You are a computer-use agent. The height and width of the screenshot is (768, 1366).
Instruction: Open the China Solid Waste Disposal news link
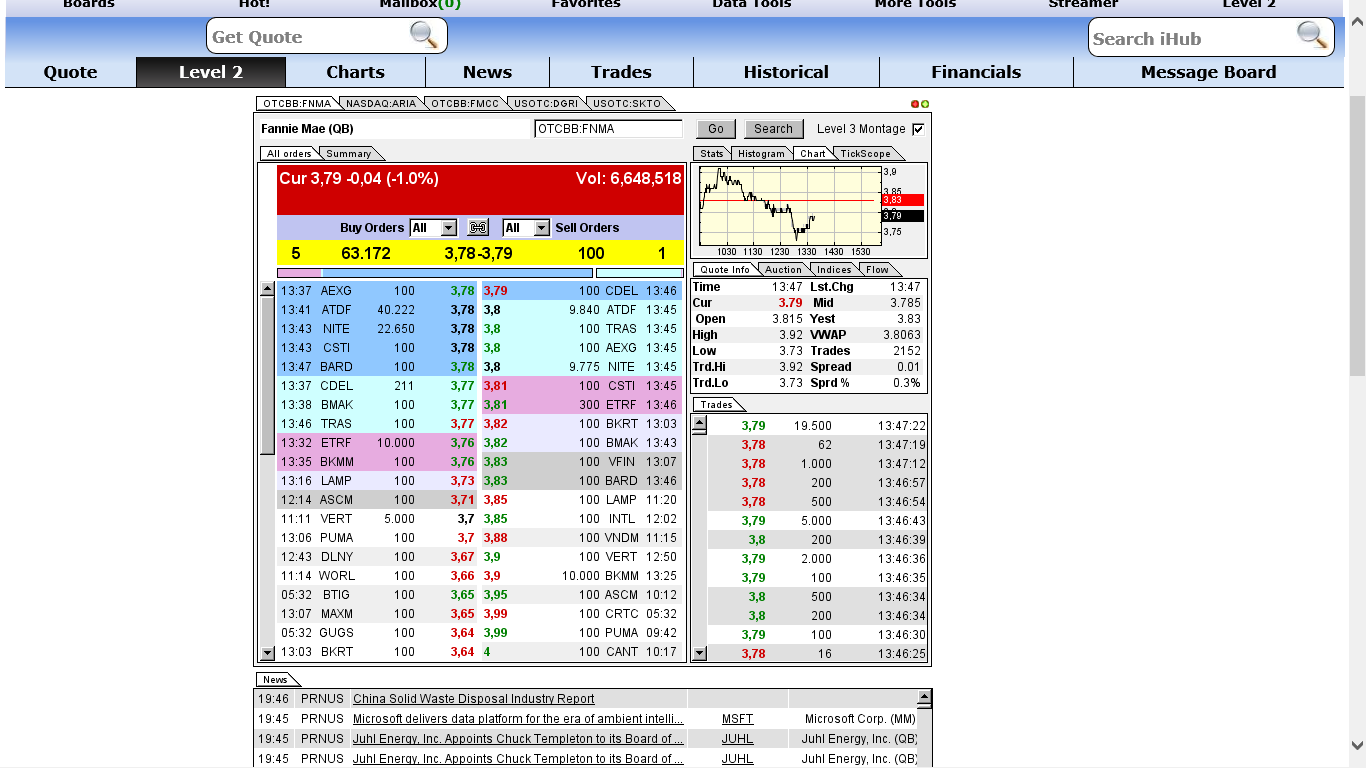click(x=474, y=699)
